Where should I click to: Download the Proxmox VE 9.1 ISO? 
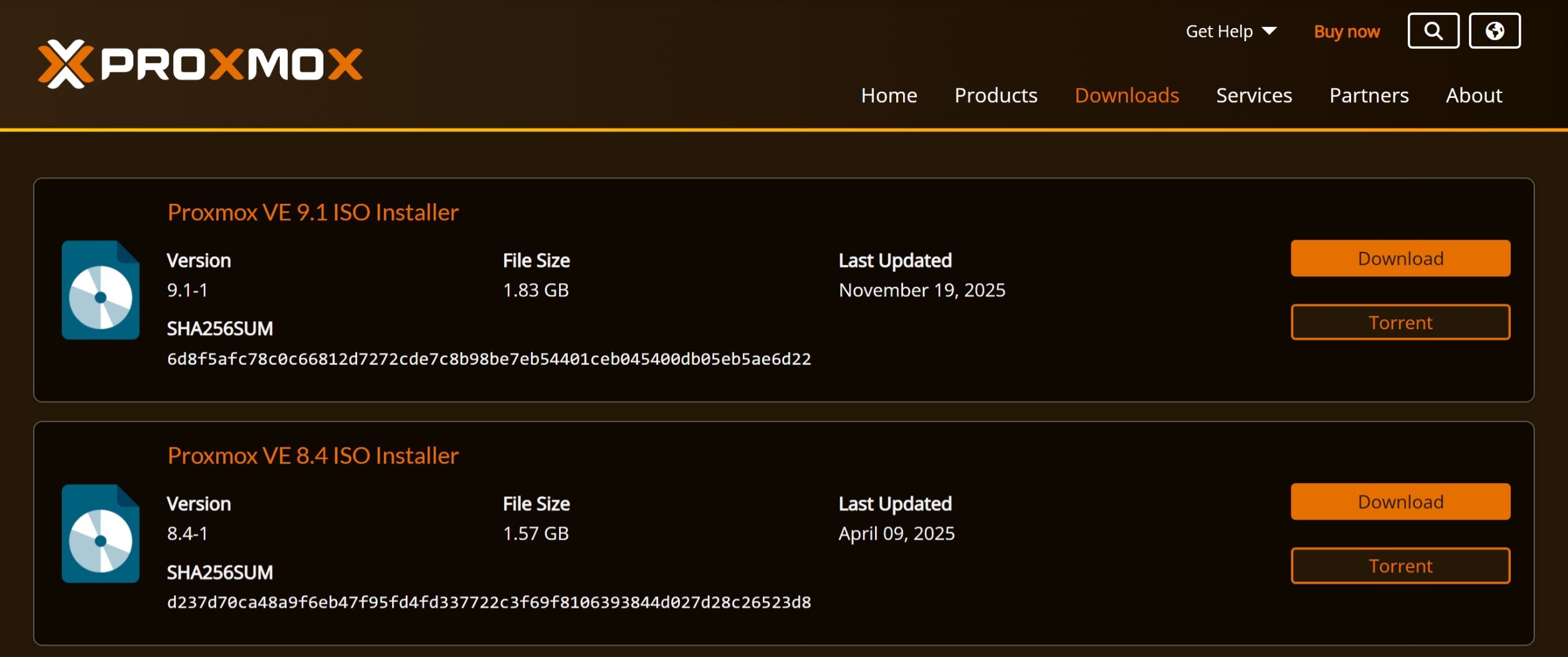coord(1400,258)
